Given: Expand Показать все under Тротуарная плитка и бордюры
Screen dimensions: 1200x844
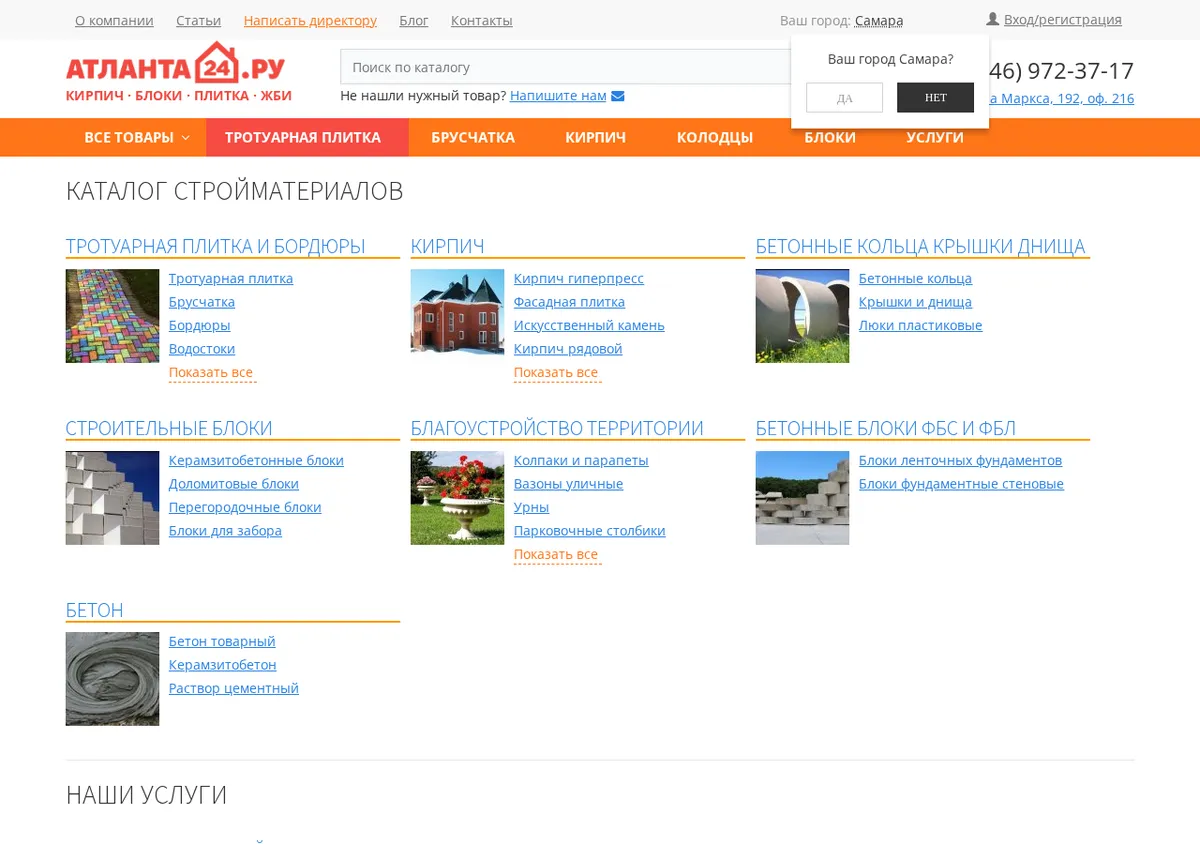Looking at the screenshot, I should pyautogui.click(x=211, y=373).
